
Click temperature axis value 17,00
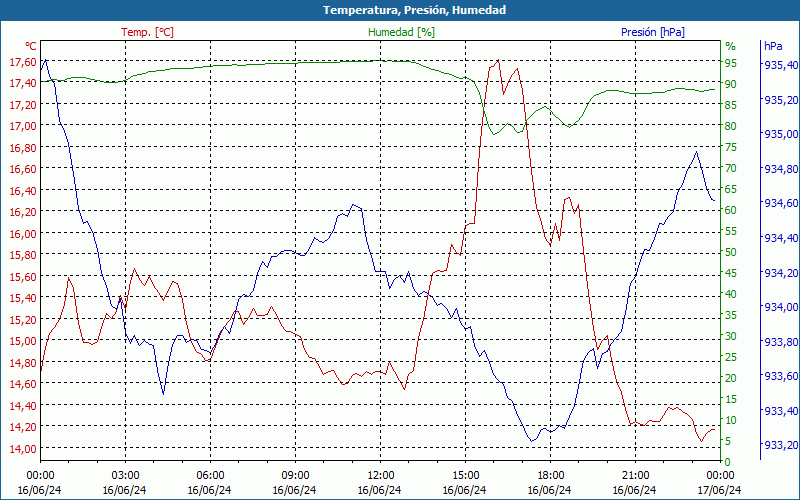pos(23,126)
